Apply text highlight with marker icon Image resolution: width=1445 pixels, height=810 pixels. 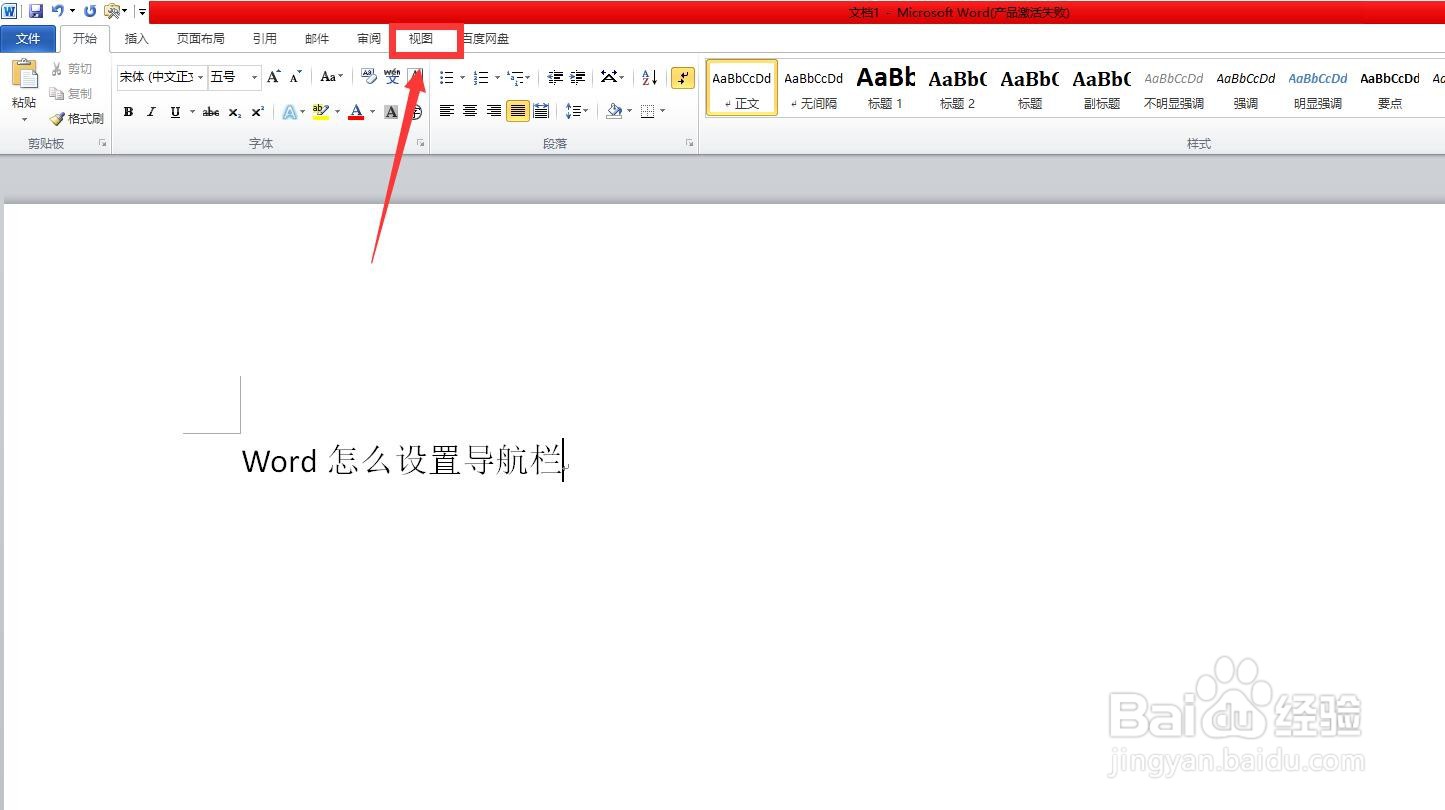(320, 112)
